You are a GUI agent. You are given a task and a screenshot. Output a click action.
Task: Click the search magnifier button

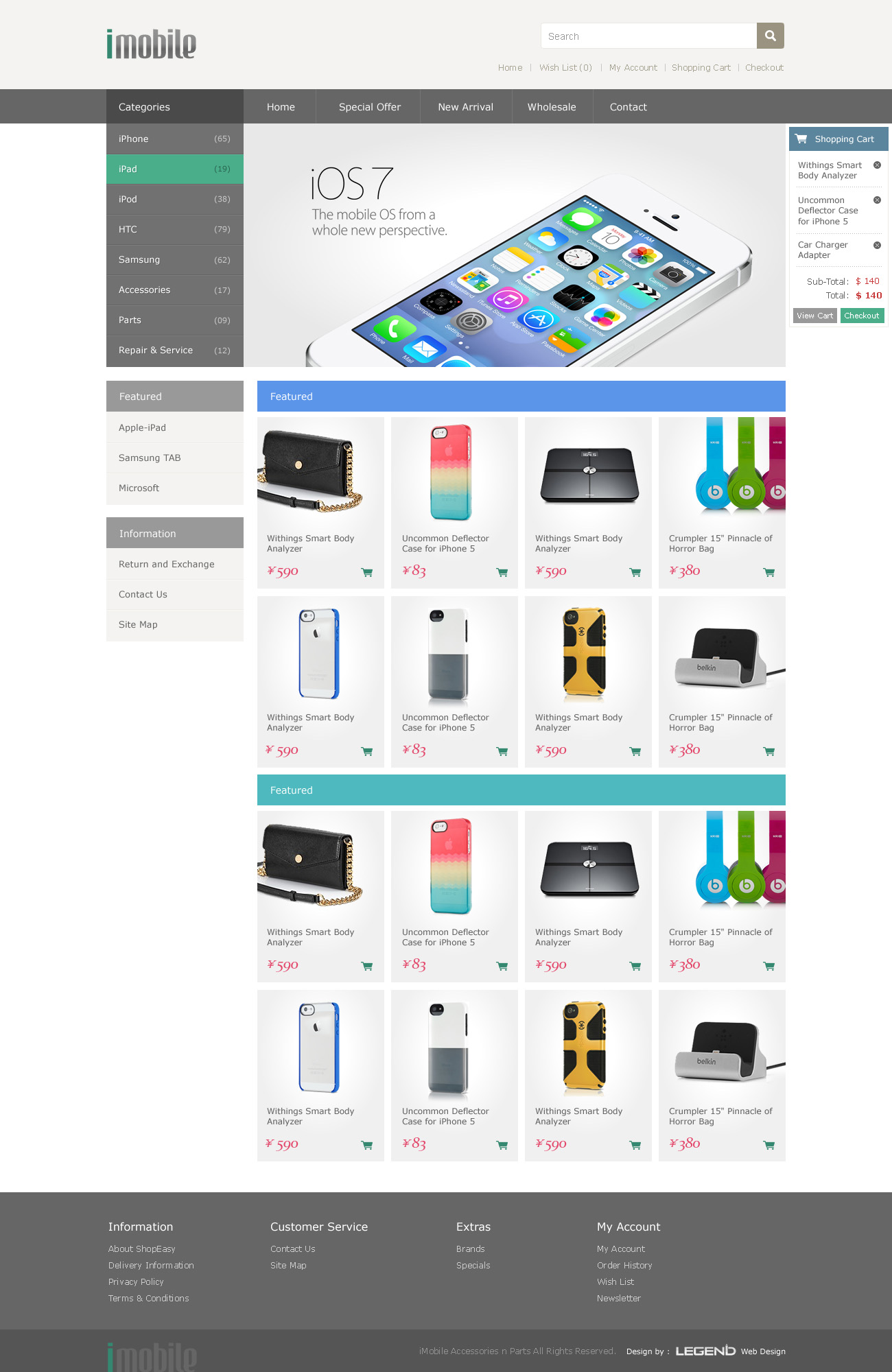coord(770,36)
